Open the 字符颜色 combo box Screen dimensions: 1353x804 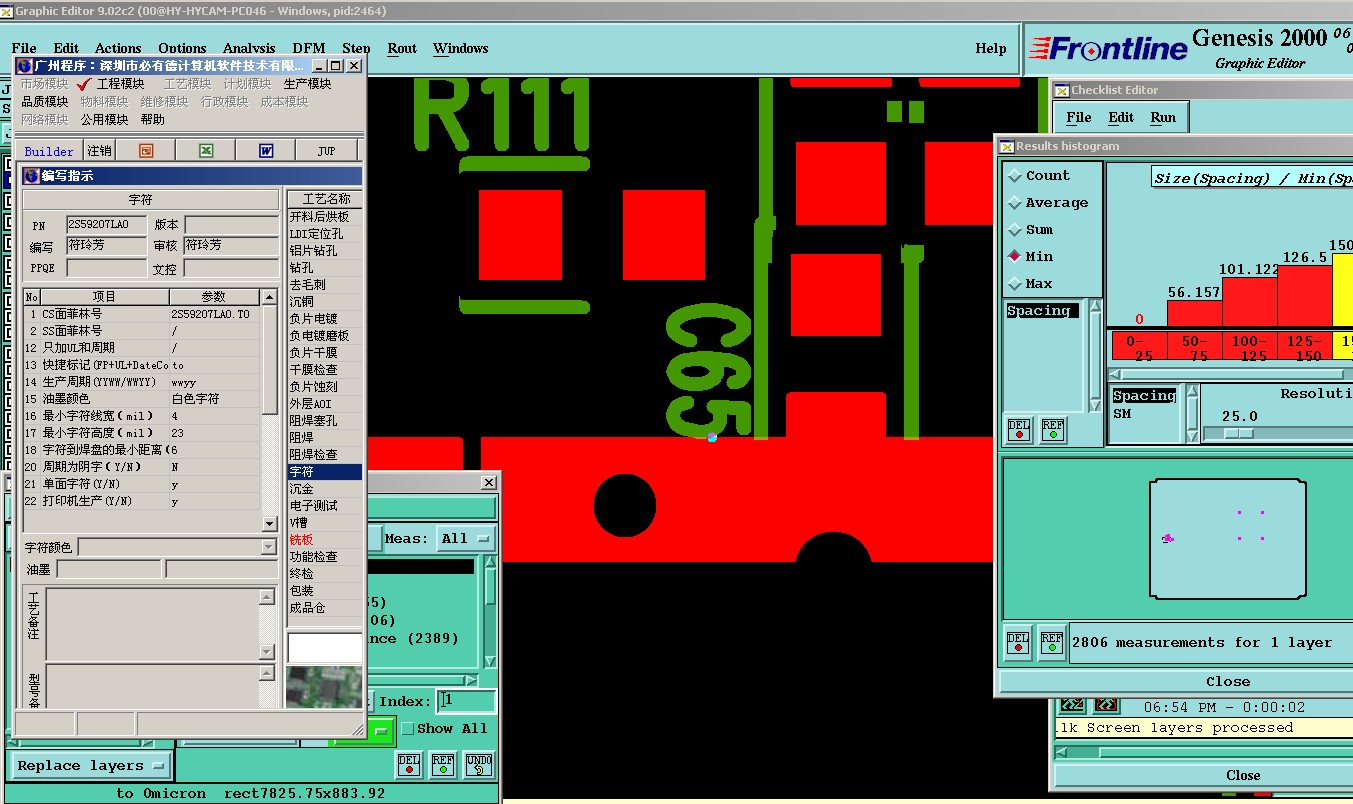177,547
